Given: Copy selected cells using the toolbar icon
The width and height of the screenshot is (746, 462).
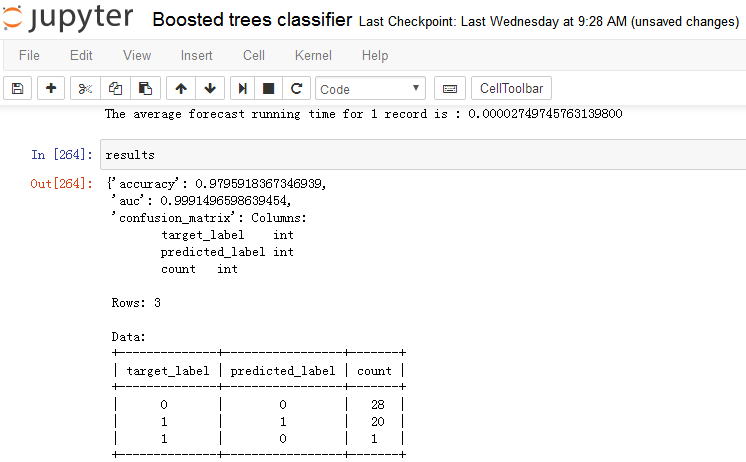Looking at the screenshot, I should coord(115,89).
